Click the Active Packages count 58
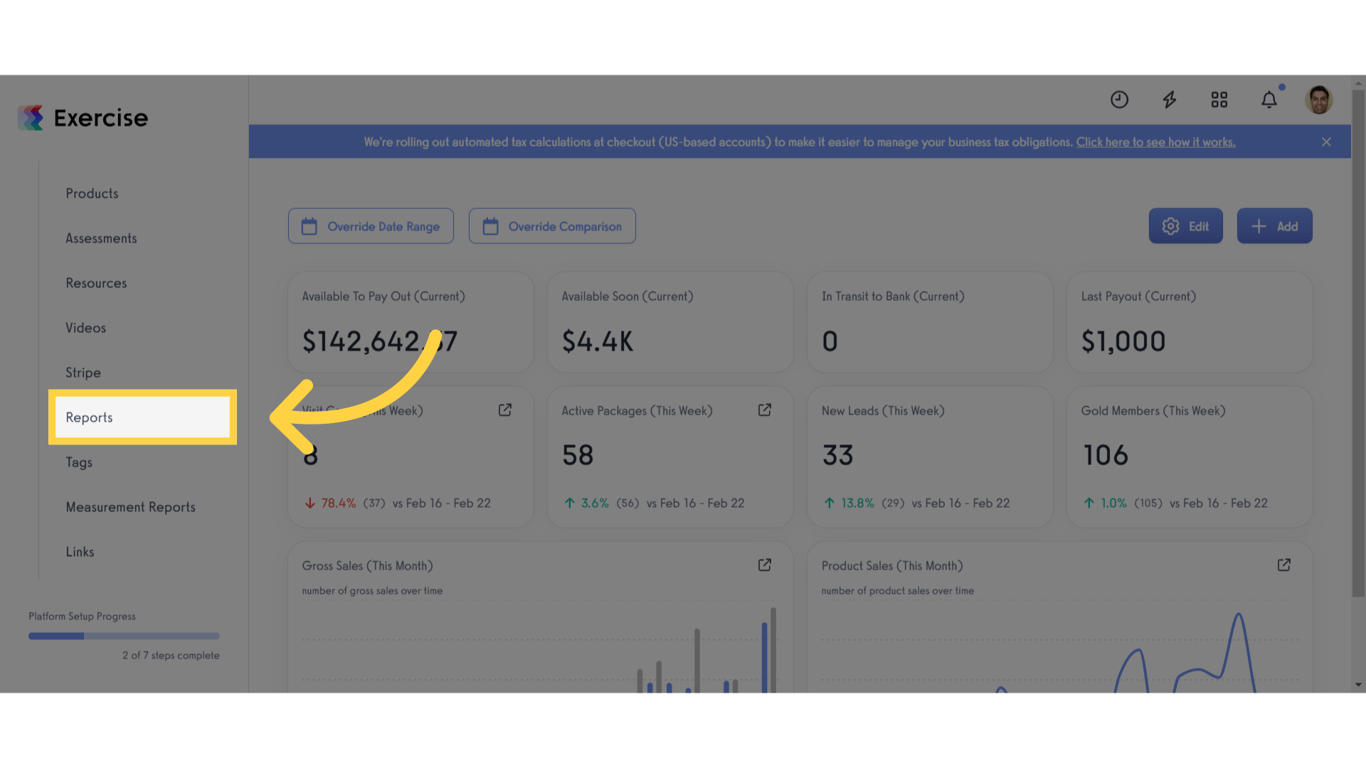Viewport: 1366px width, 768px height. click(x=578, y=455)
